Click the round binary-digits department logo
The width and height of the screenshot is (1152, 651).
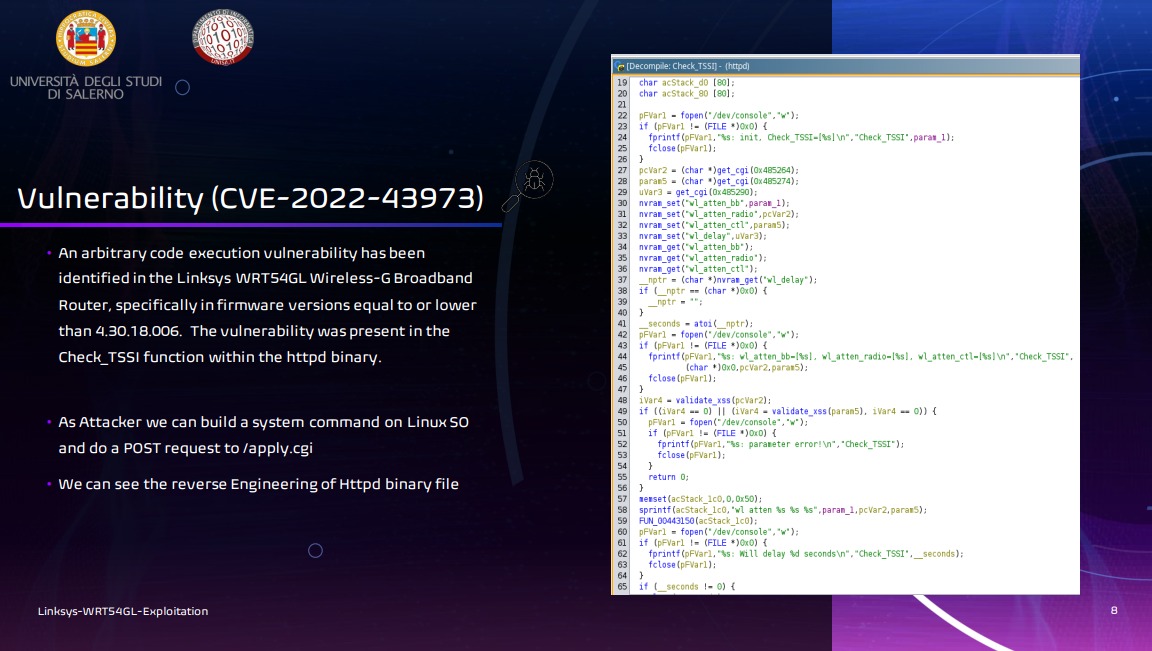tap(223, 37)
